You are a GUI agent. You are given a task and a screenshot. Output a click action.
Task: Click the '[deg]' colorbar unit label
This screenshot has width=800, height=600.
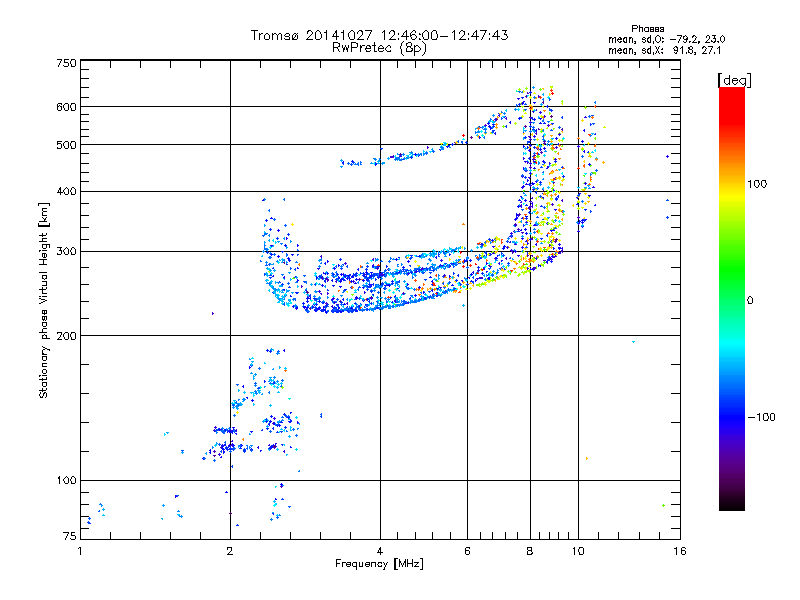pos(734,80)
